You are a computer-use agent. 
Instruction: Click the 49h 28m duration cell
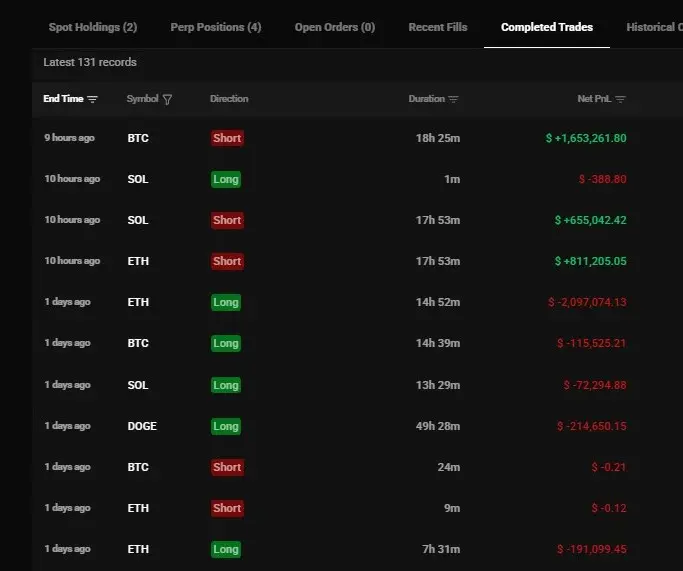(438, 426)
